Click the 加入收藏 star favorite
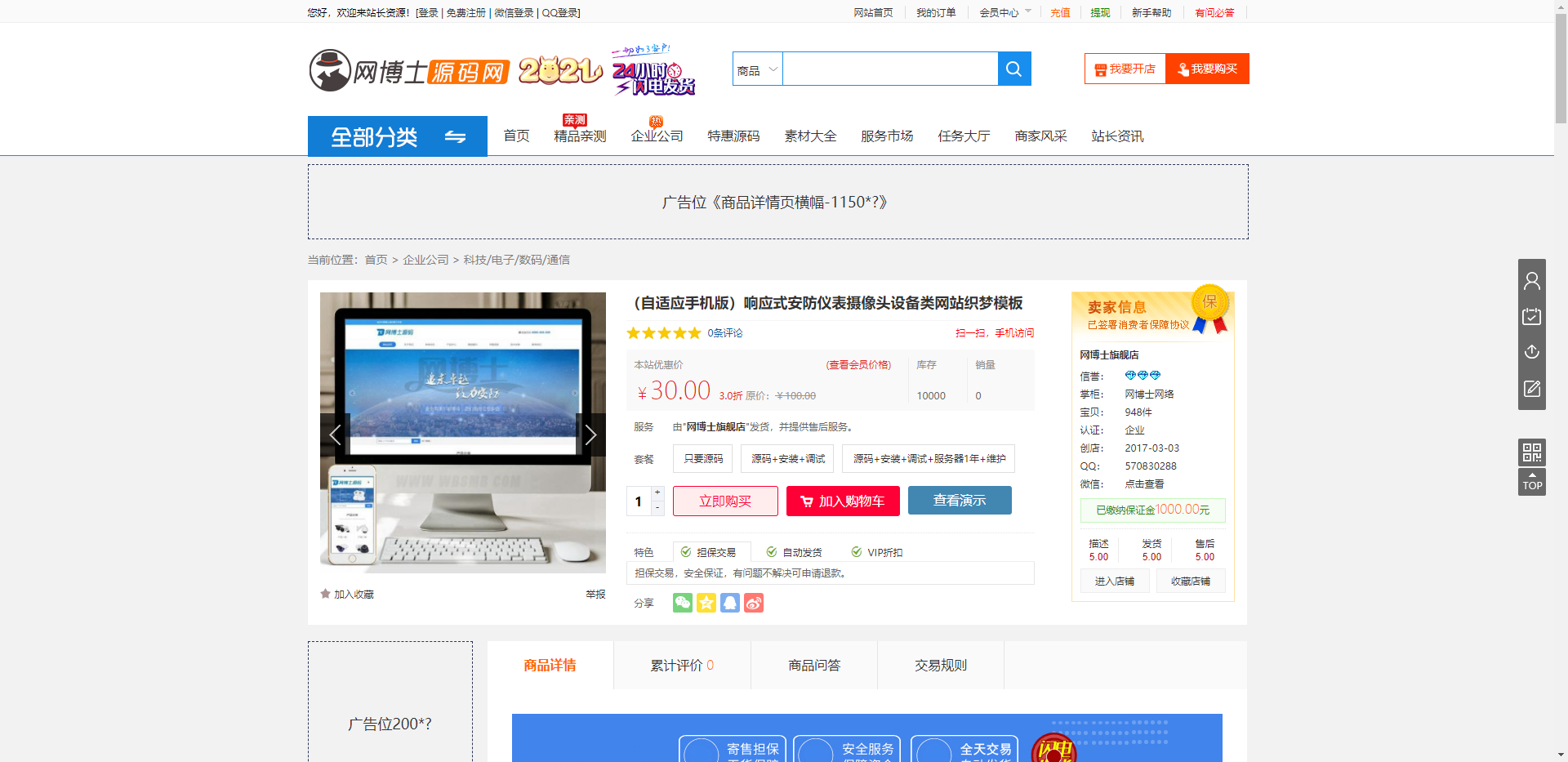The width and height of the screenshot is (1568, 762). click(x=347, y=594)
